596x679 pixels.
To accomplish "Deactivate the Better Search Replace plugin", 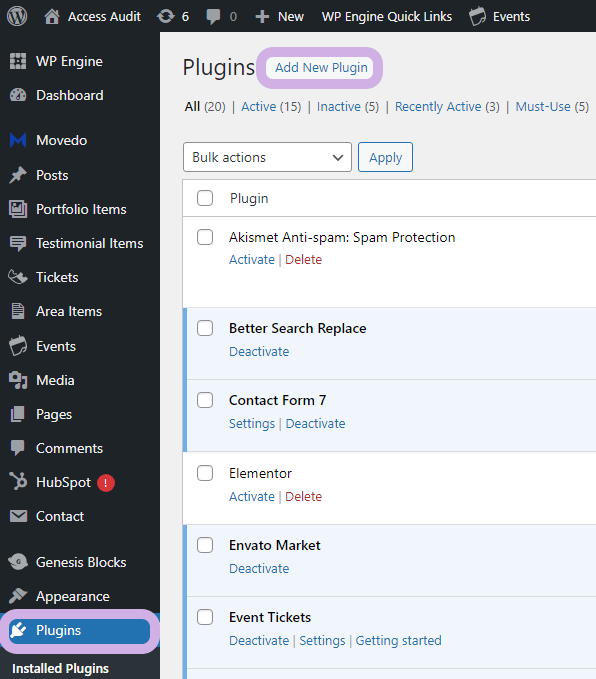I will (x=259, y=352).
